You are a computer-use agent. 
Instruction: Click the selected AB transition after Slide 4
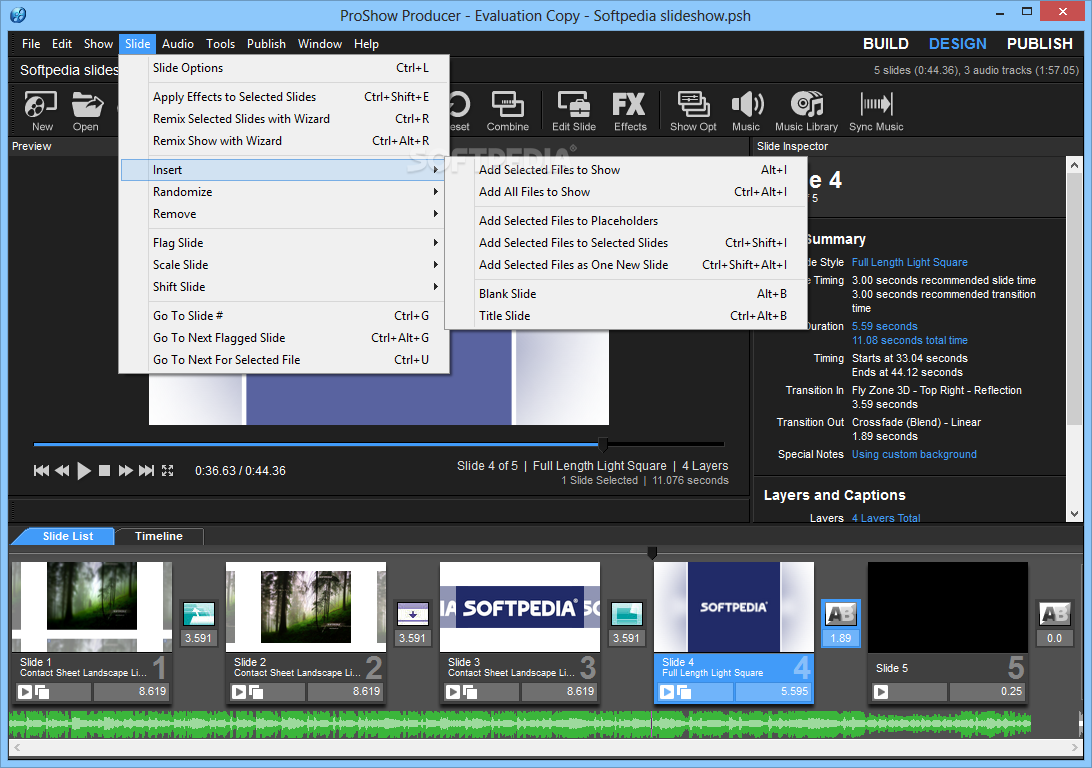tap(841, 614)
